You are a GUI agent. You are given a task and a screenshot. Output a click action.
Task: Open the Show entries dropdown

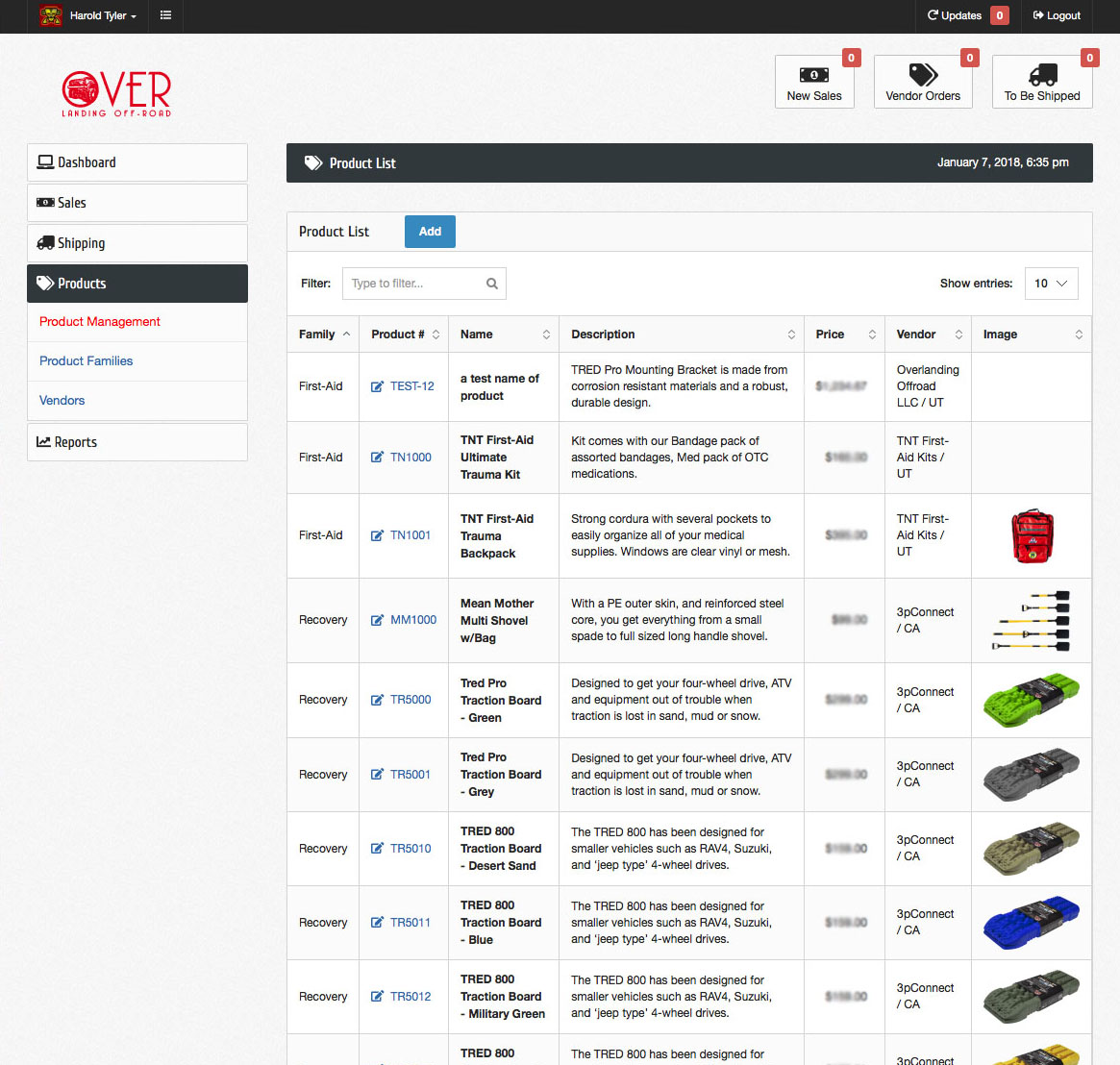click(1051, 283)
